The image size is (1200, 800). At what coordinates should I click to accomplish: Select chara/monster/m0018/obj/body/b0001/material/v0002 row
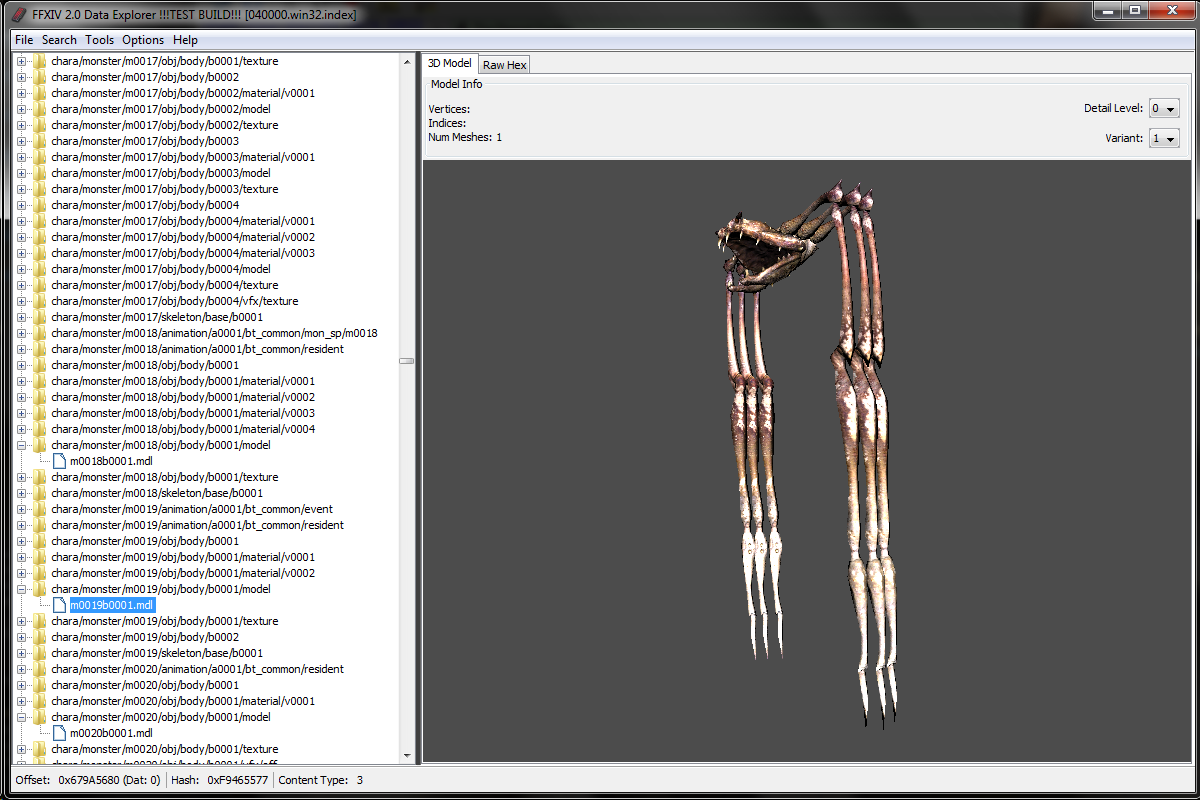pyautogui.click(x=183, y=397)
